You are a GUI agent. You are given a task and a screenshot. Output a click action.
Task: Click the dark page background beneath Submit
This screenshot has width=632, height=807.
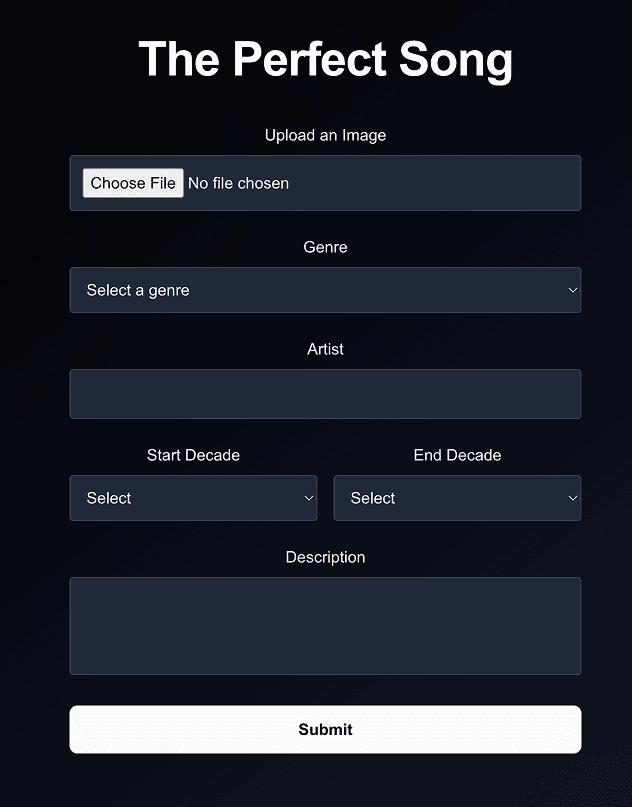(x=325, y=782)
